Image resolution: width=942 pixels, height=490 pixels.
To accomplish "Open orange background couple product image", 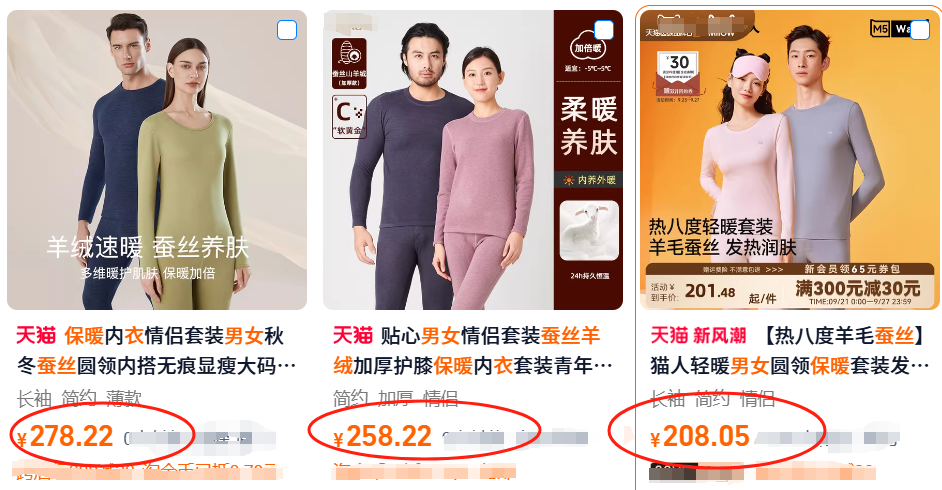I will click(789, 160).
